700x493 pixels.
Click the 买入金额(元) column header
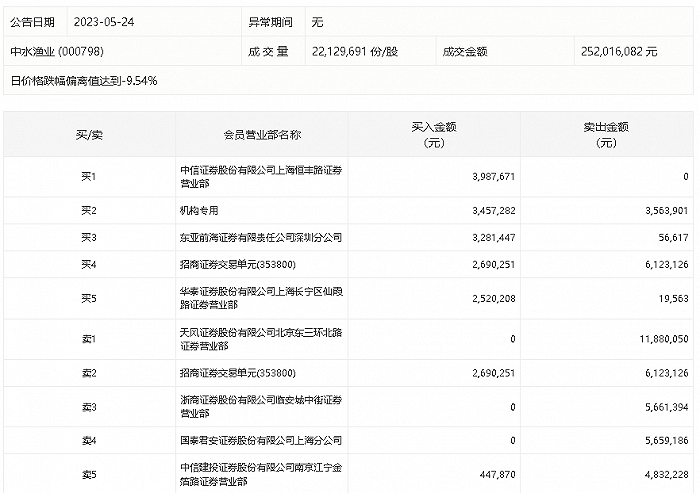point(433,135)
